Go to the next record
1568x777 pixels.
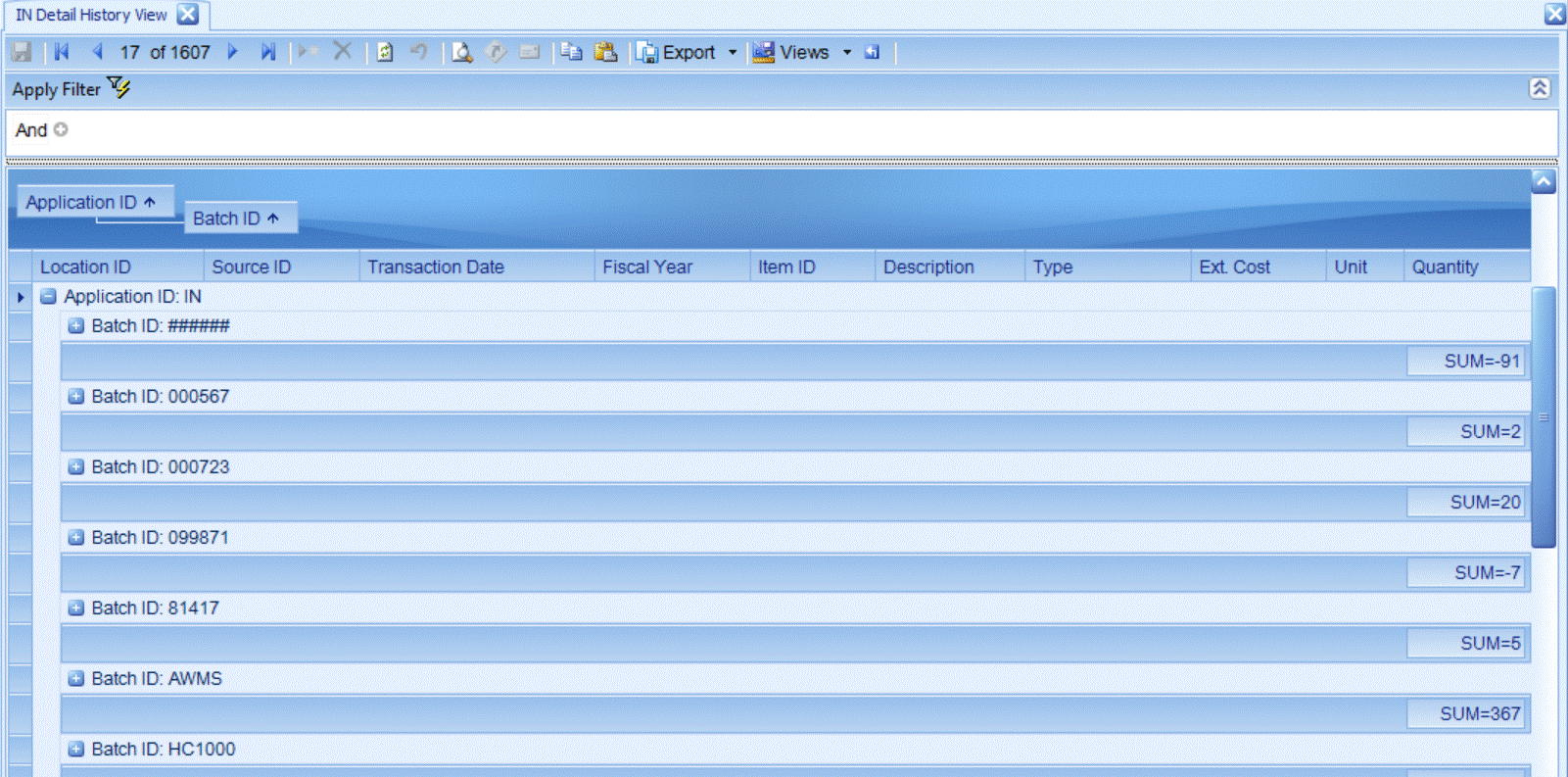coord(233,52)
